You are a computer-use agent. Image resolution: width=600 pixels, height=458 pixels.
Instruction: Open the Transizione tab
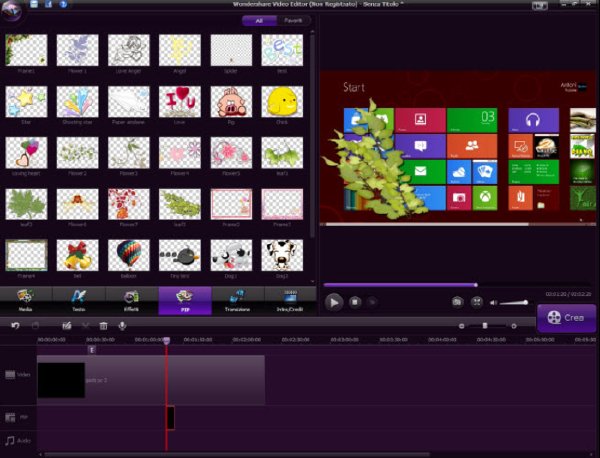coord(237,301)
